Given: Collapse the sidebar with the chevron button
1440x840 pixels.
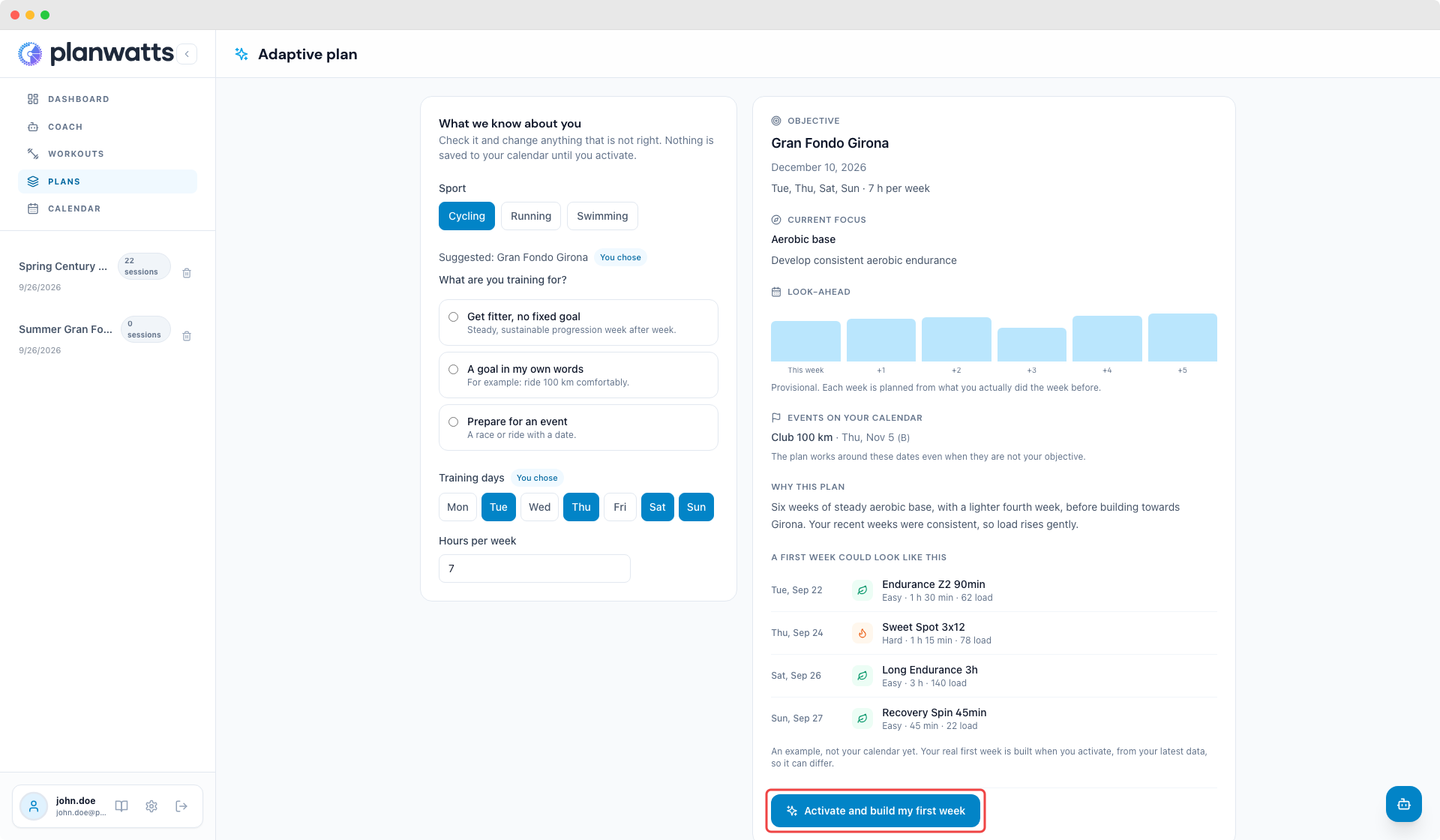Looking at the screenshot, I should [x=187, y=54].
